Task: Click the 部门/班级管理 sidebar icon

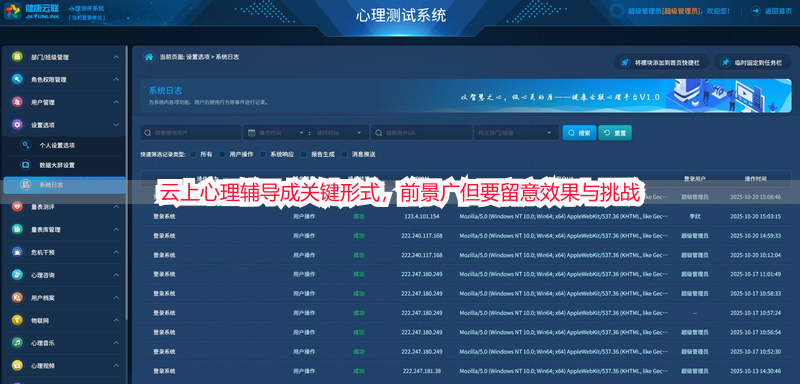Action: point(17,57)
